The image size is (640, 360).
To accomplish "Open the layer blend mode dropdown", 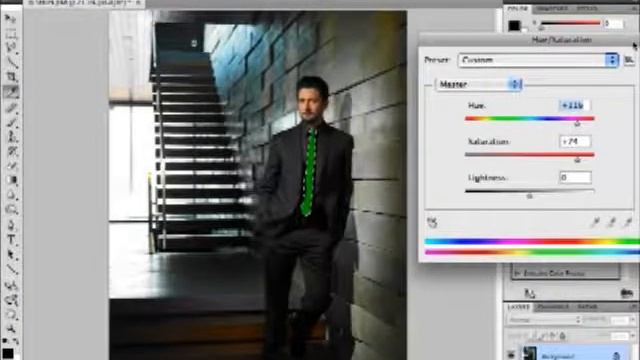I will click(x=544, y=320).
